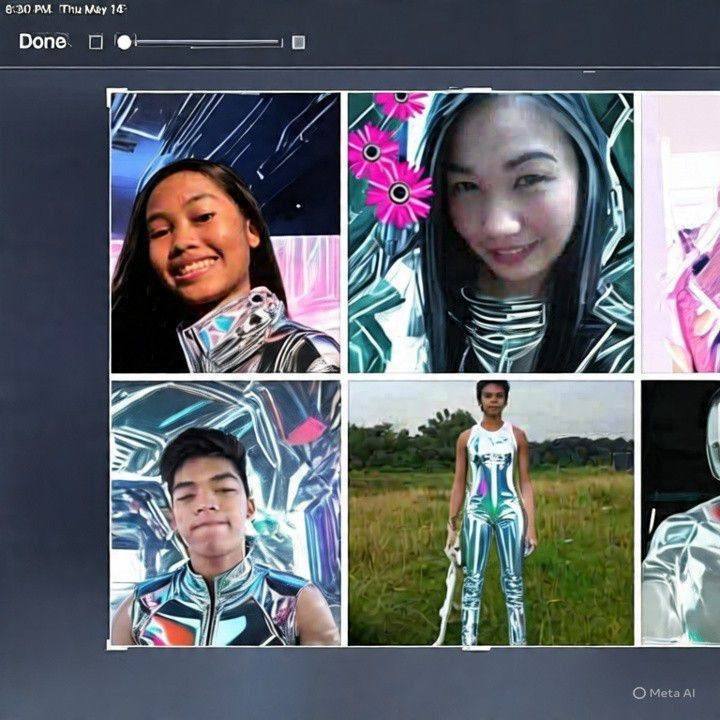720x720 pixels.
Task: Click the Thu May 14 date
Action: (93, 10)
